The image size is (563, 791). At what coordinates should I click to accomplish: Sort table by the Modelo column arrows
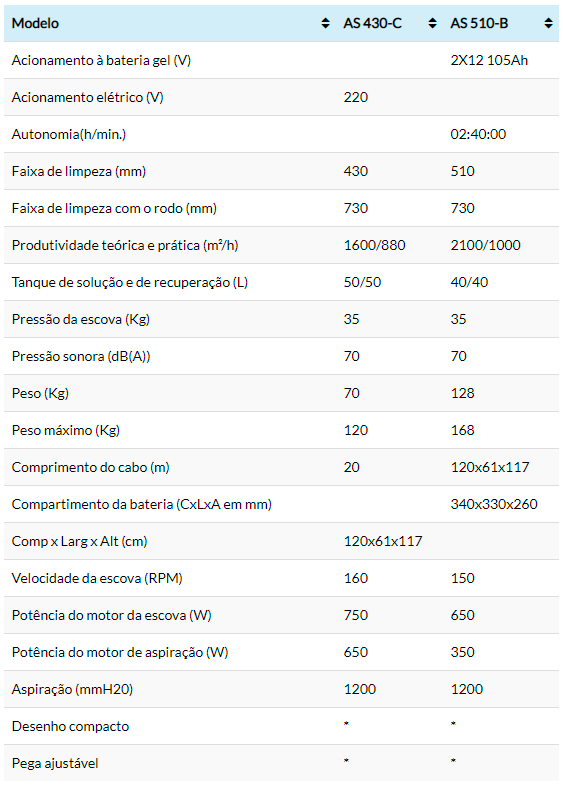(x=325, y=23)
